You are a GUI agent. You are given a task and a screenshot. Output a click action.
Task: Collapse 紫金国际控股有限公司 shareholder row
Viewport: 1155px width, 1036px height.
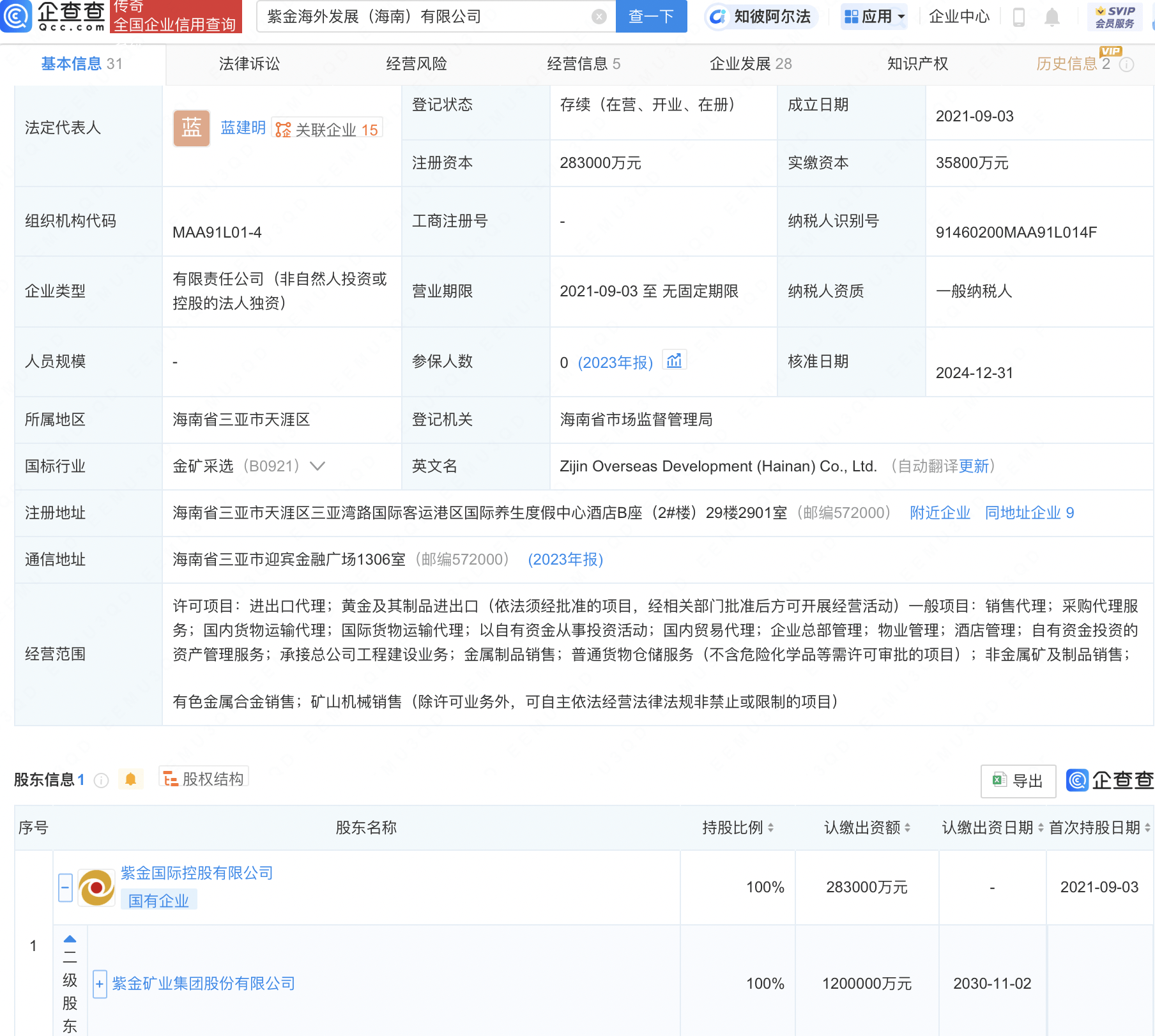click(65, 888)
